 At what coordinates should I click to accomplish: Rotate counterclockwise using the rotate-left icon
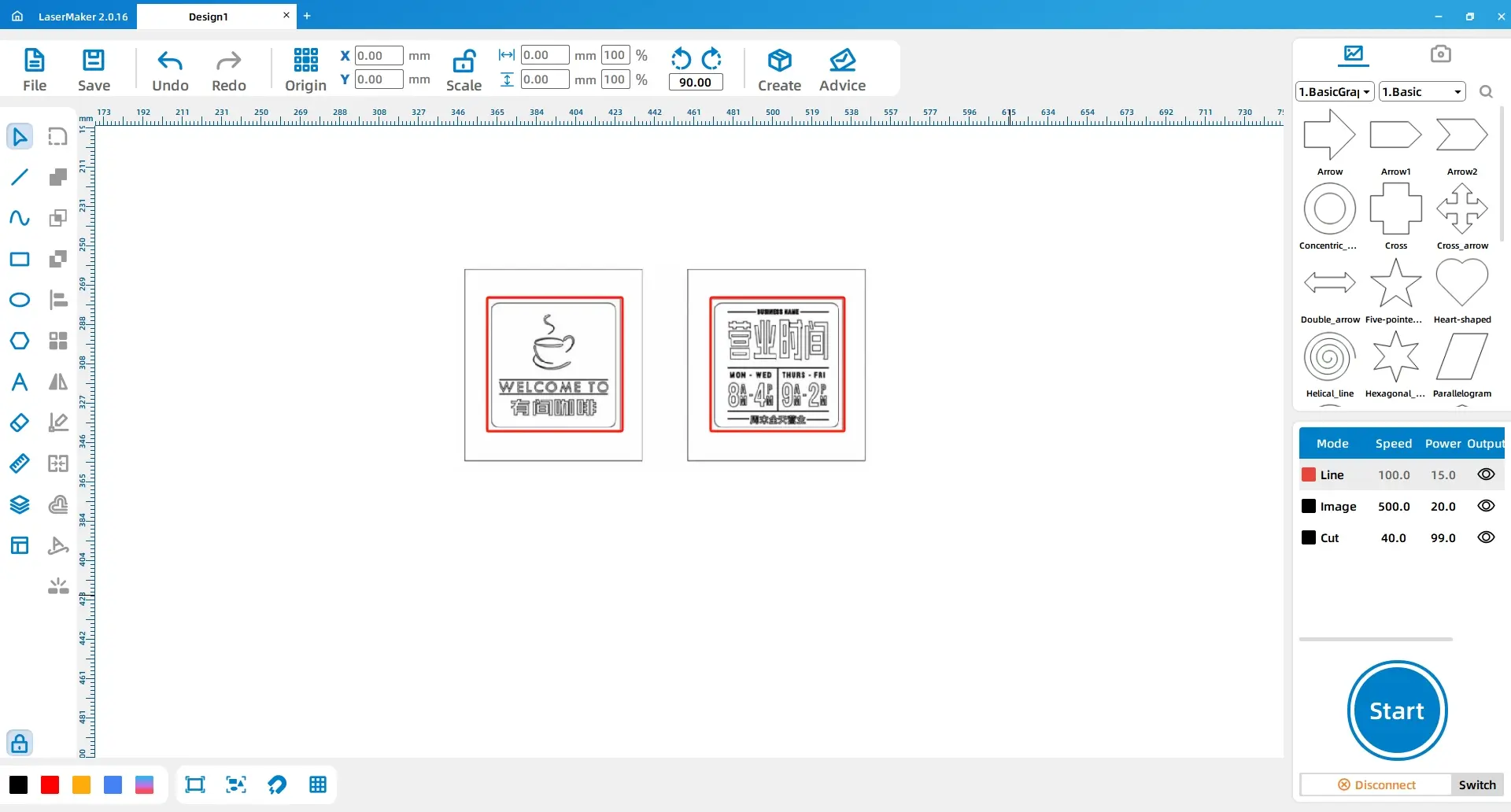coord(681,59)
